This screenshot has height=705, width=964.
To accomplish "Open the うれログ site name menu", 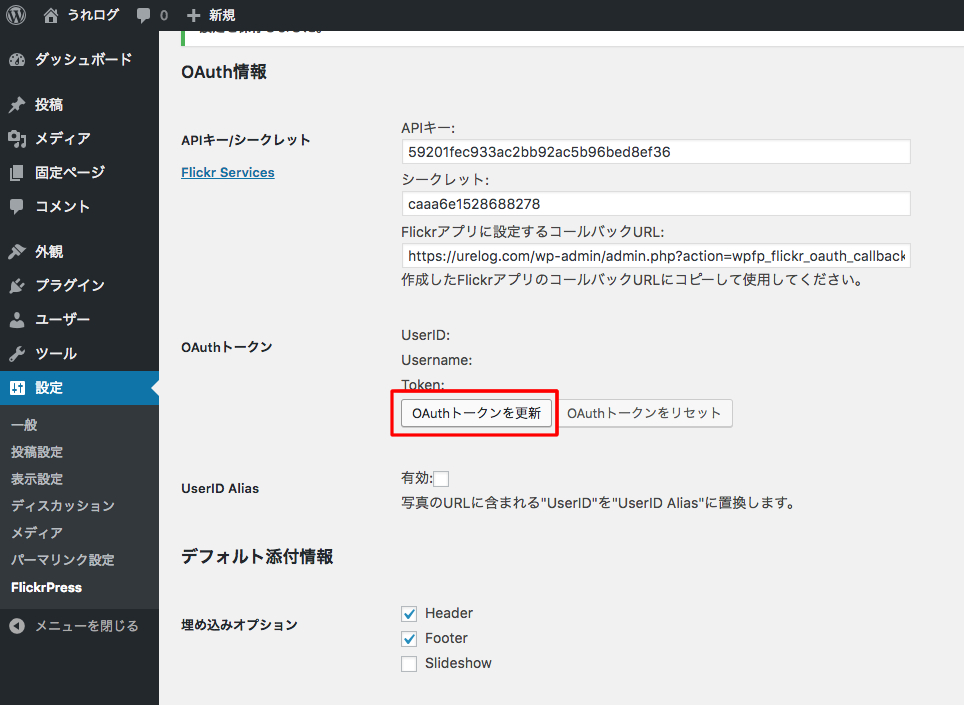I will pyautogui.click(x=93, y=15).
